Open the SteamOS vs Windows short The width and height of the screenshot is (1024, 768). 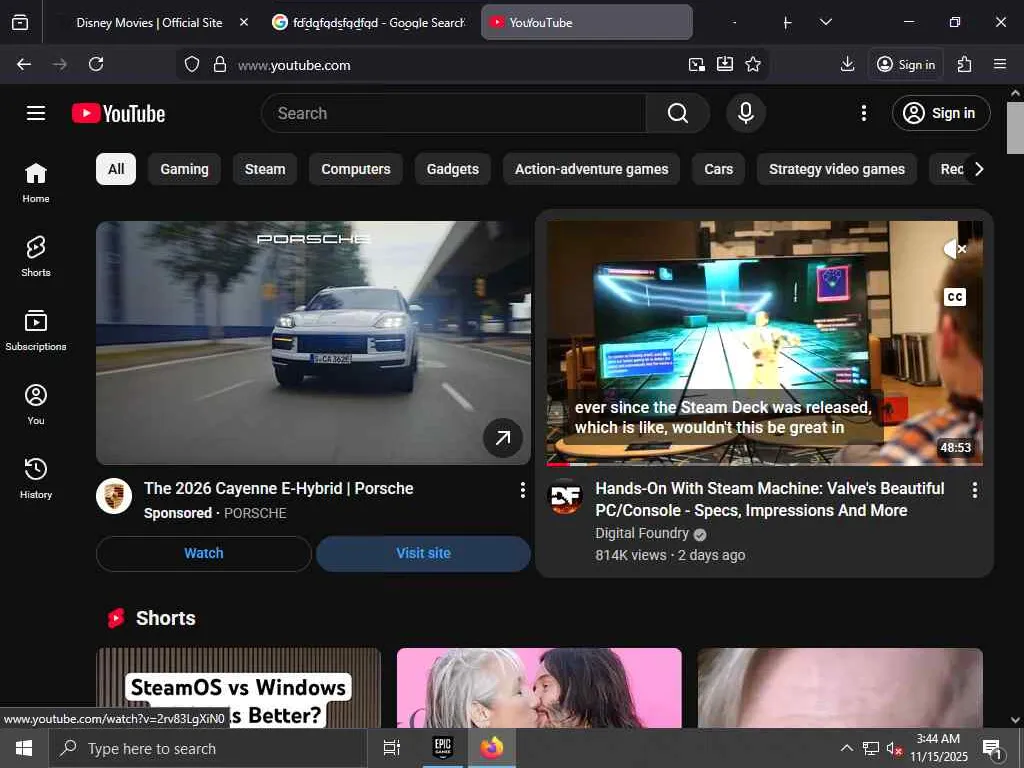click(x=238, y=688)
